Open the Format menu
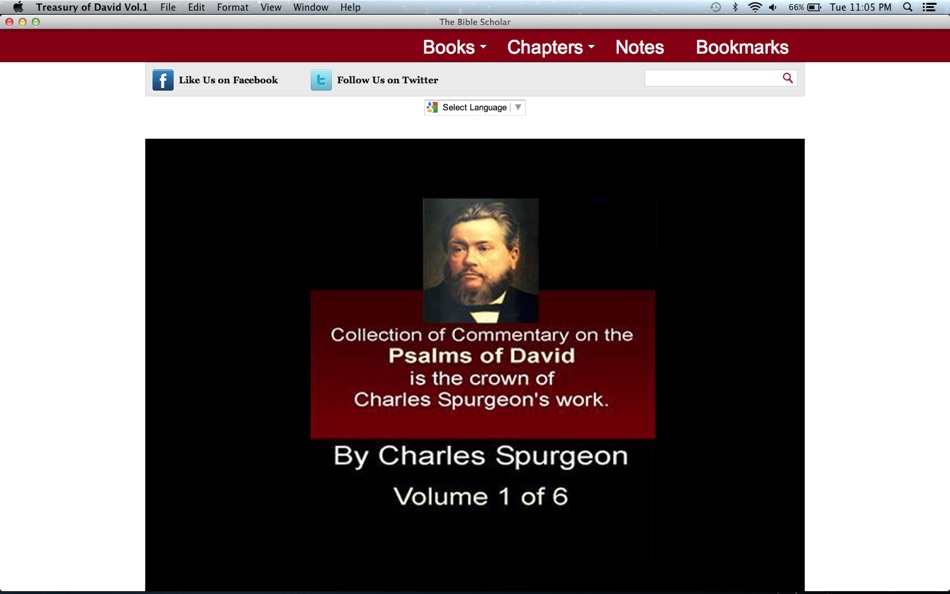This screenshot has width=950, height=594. (x=233, y=7)
